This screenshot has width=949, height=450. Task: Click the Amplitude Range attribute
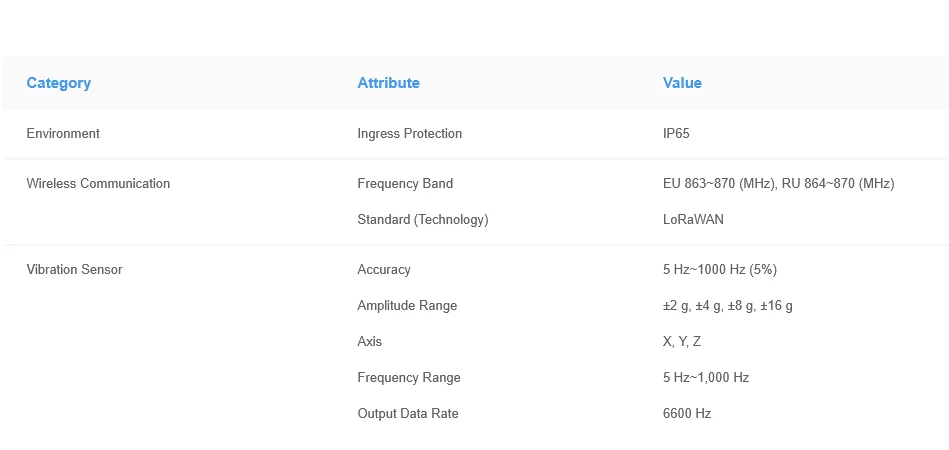click(407, 305)
